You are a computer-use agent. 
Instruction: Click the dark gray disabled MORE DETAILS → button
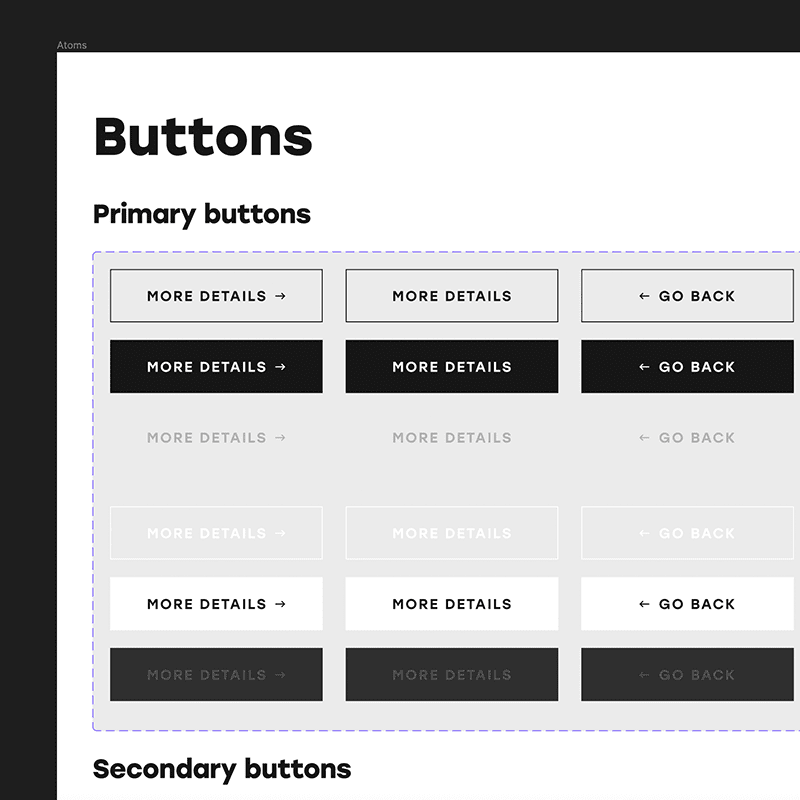click(216, 675)
